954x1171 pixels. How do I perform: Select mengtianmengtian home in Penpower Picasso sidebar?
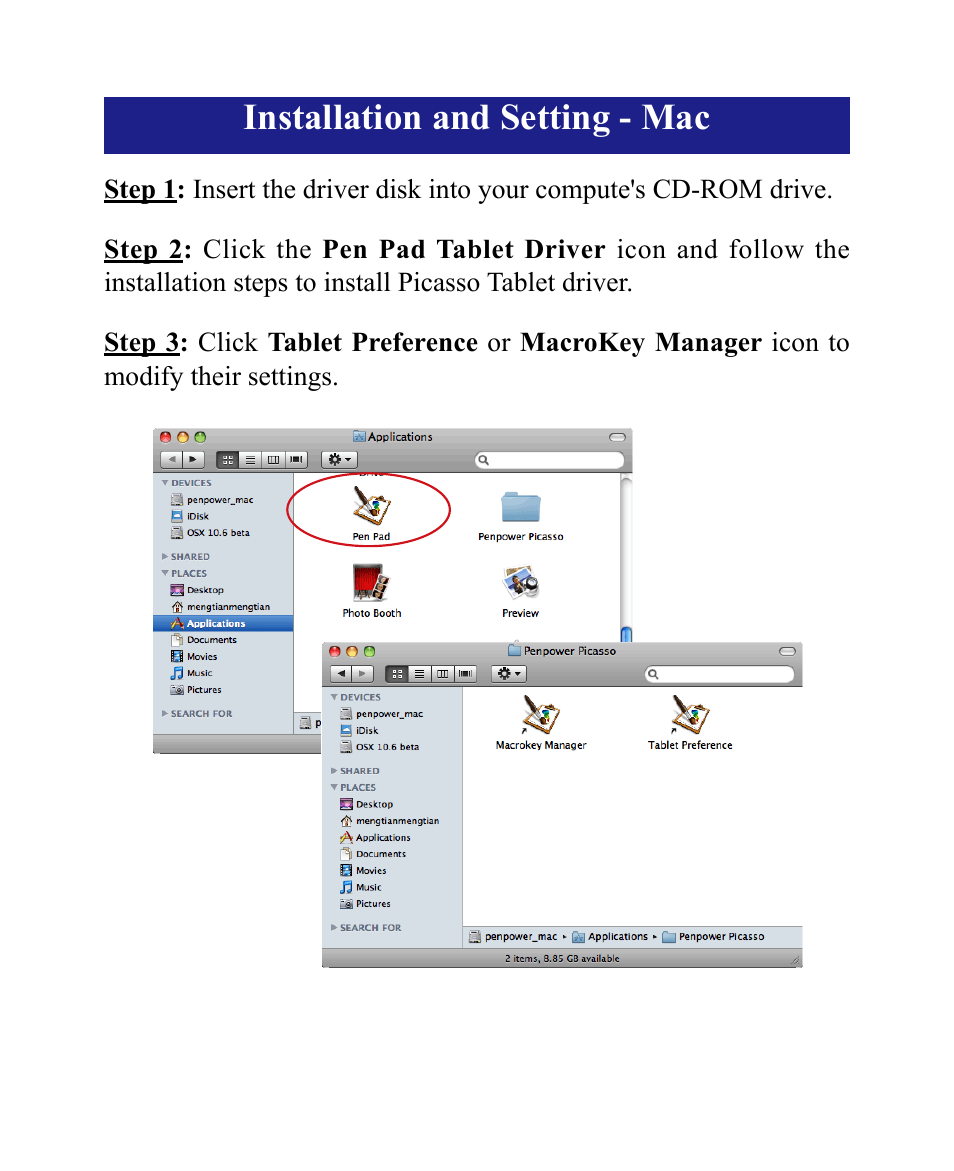pyautogui.click(x=392, y=821)
